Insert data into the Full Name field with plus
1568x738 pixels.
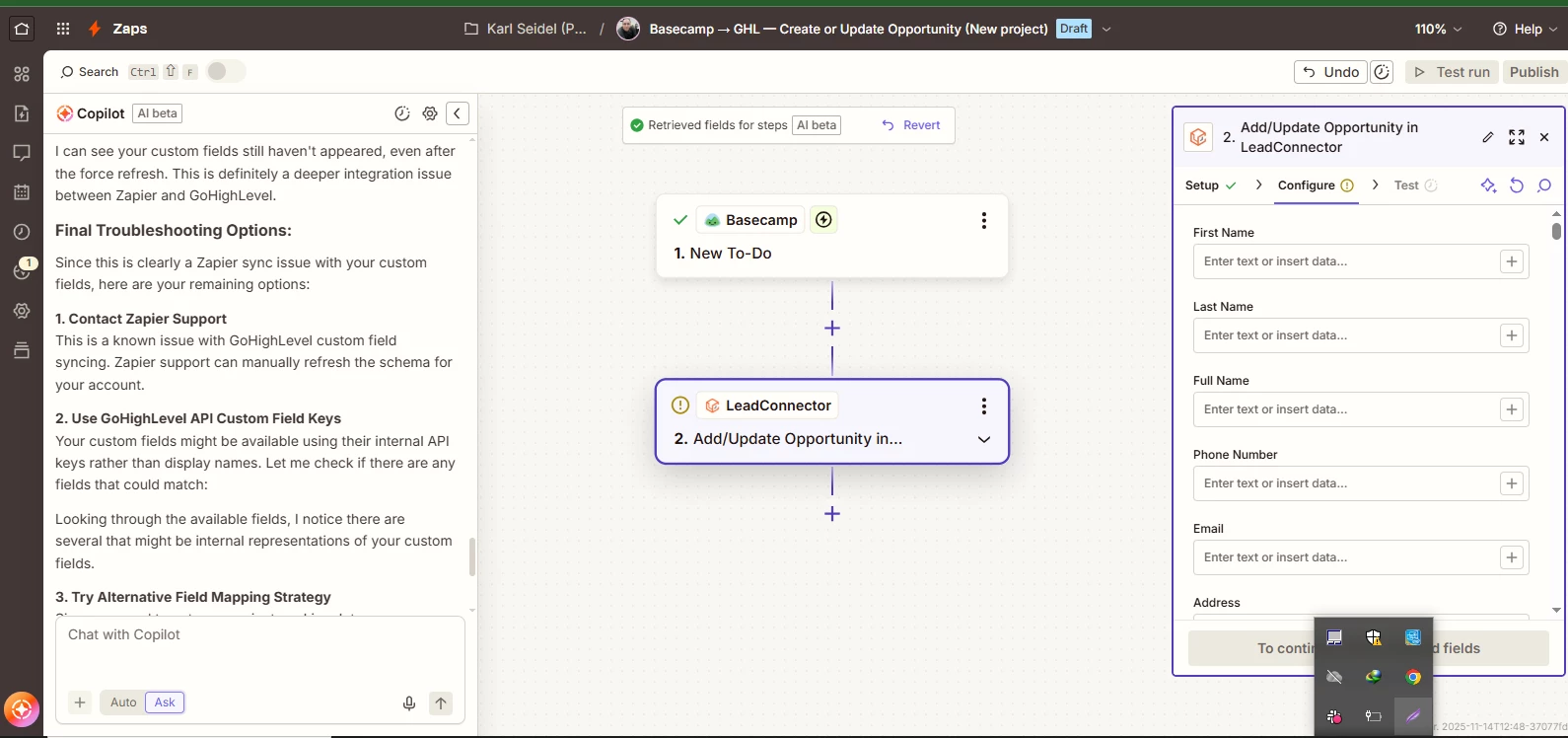click(x=1512, y=409)
